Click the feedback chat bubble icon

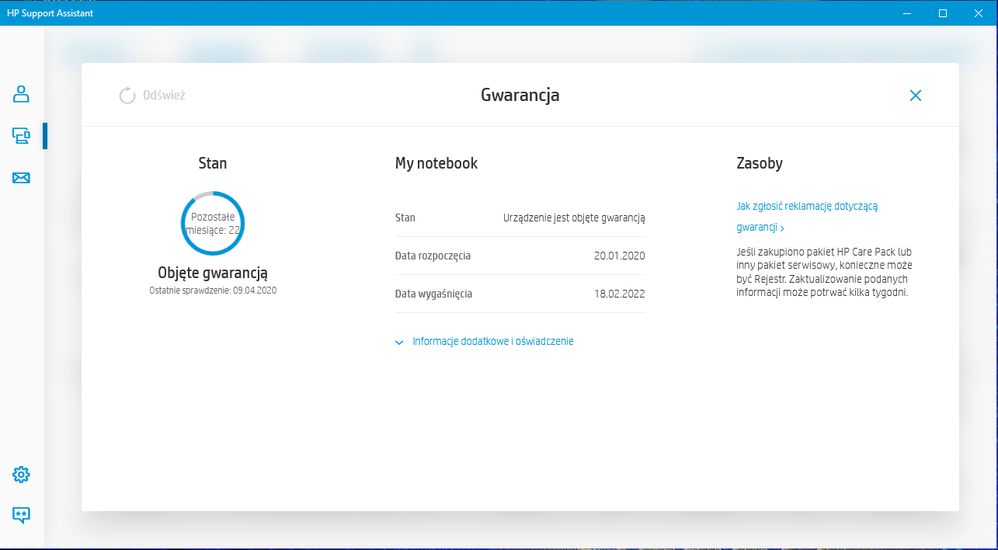(x=21, y=515)
